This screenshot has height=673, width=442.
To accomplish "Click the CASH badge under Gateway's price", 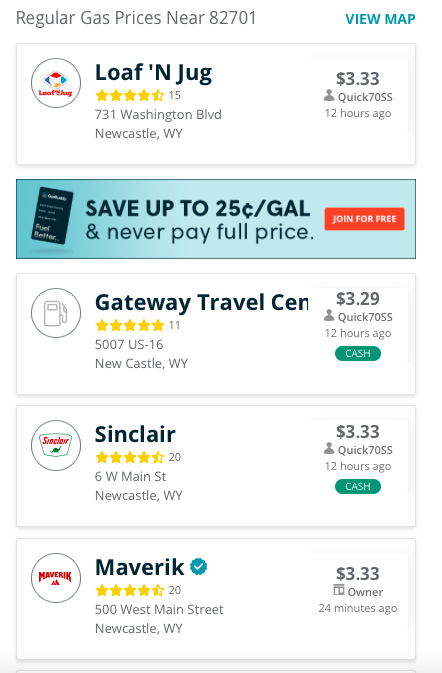I will (x=358, y=353).
